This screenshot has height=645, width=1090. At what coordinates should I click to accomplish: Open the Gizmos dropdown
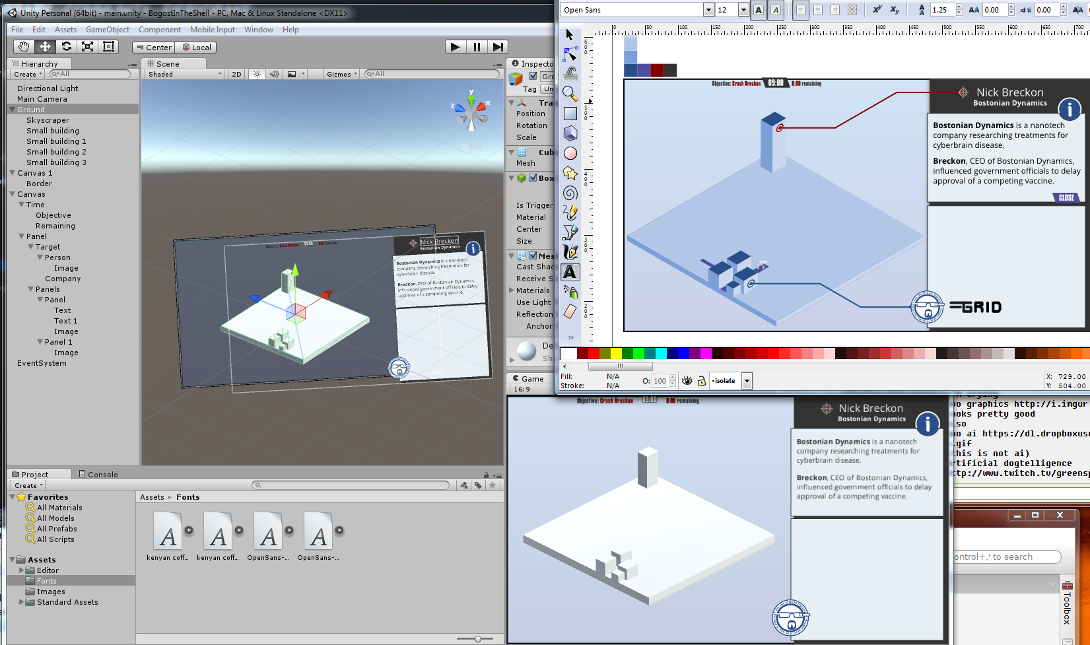click(341, 74)
